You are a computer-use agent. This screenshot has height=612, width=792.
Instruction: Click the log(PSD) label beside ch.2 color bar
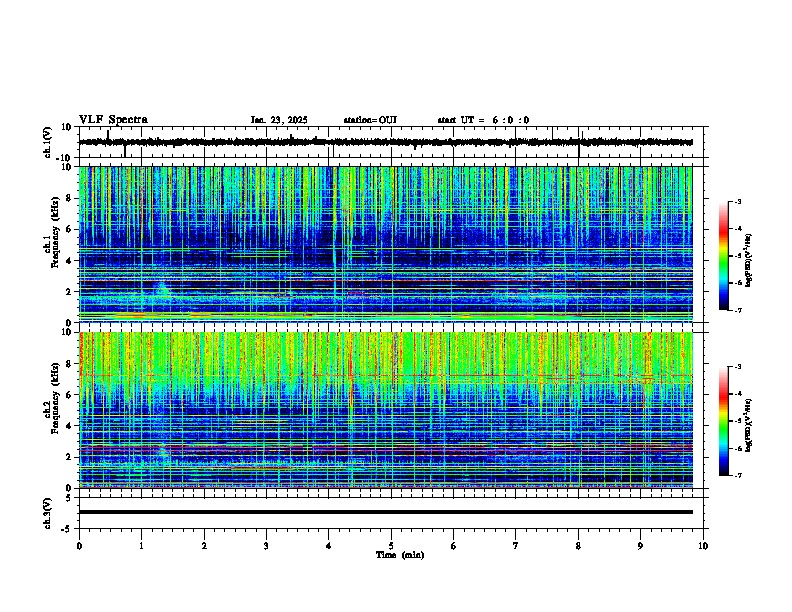click(749, 425)
